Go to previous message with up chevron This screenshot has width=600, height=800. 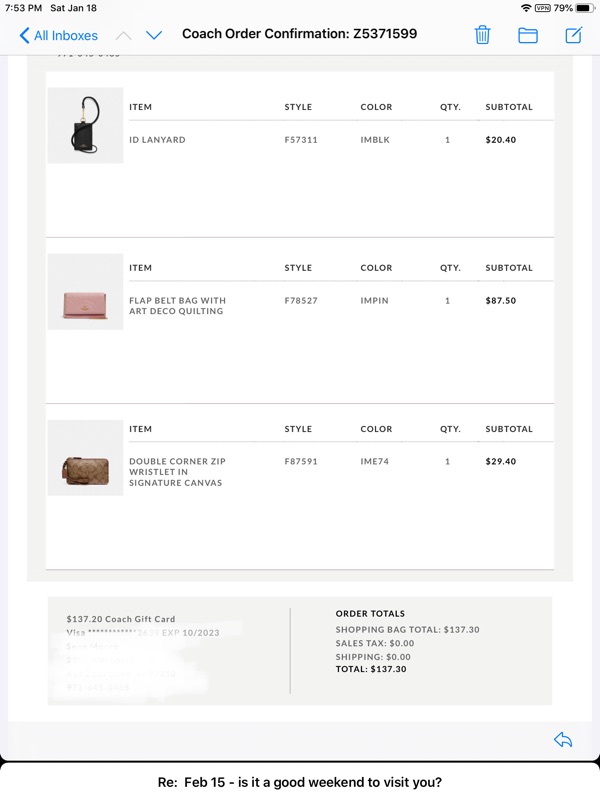pos(123,35)
